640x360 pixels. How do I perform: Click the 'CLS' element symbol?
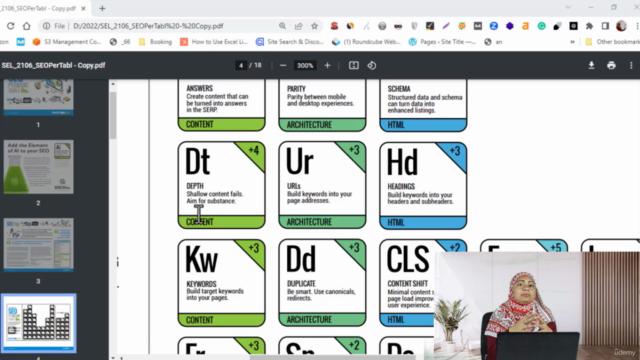point(408,259)
